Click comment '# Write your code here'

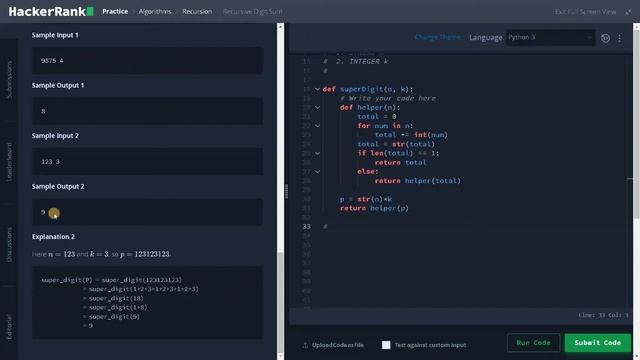(388, 98)
